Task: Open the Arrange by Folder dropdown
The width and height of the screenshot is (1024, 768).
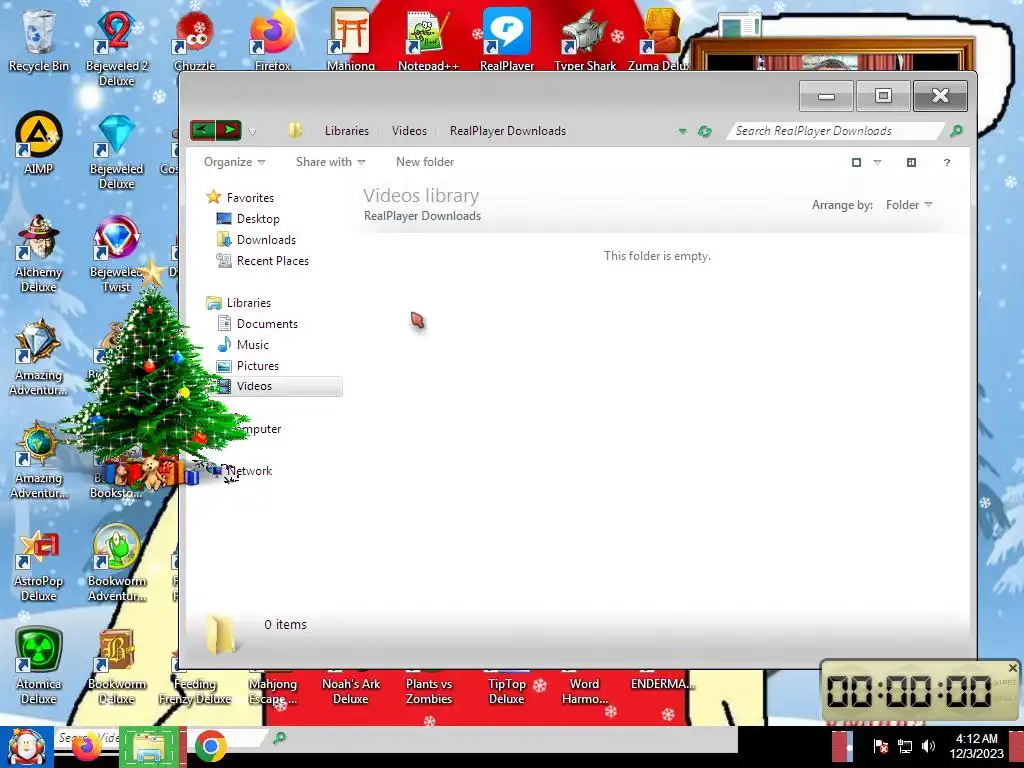Action: point(908,205)
